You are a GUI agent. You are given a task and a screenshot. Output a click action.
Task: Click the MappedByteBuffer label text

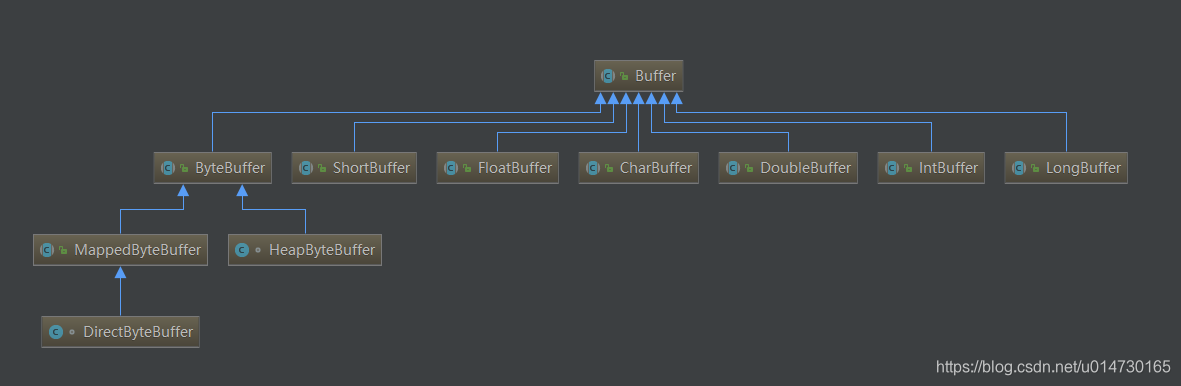(138, 250)
